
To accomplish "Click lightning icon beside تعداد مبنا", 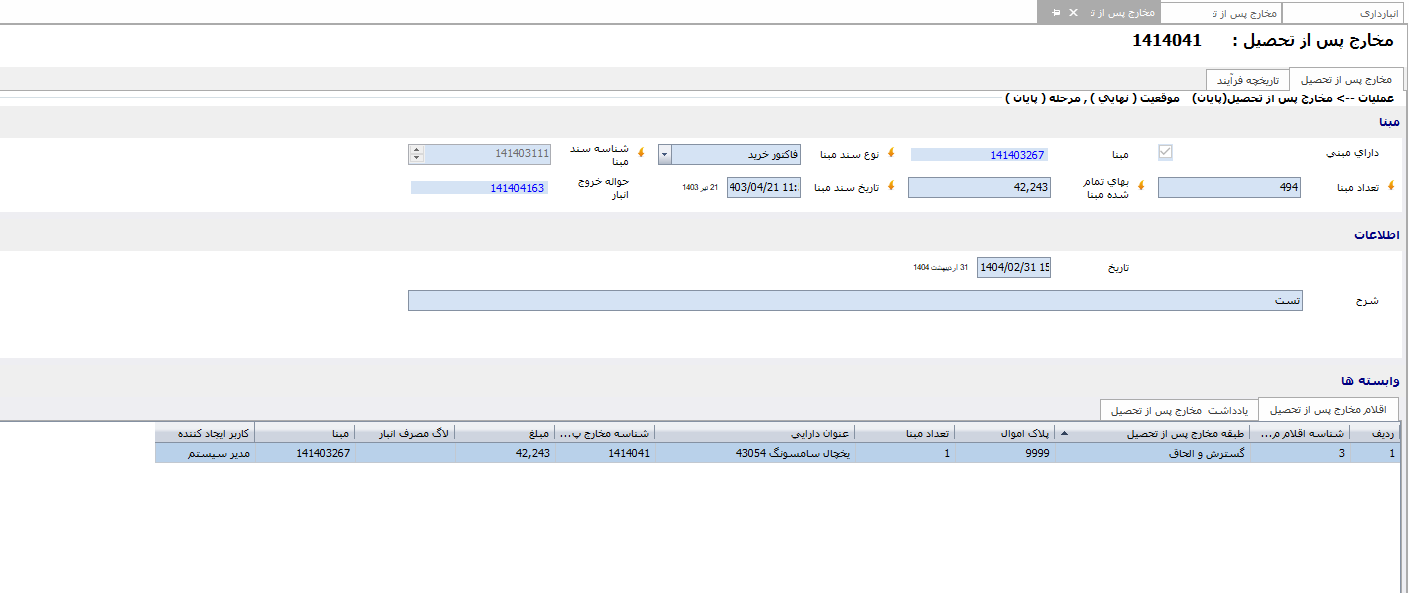I will point(1390,186).
